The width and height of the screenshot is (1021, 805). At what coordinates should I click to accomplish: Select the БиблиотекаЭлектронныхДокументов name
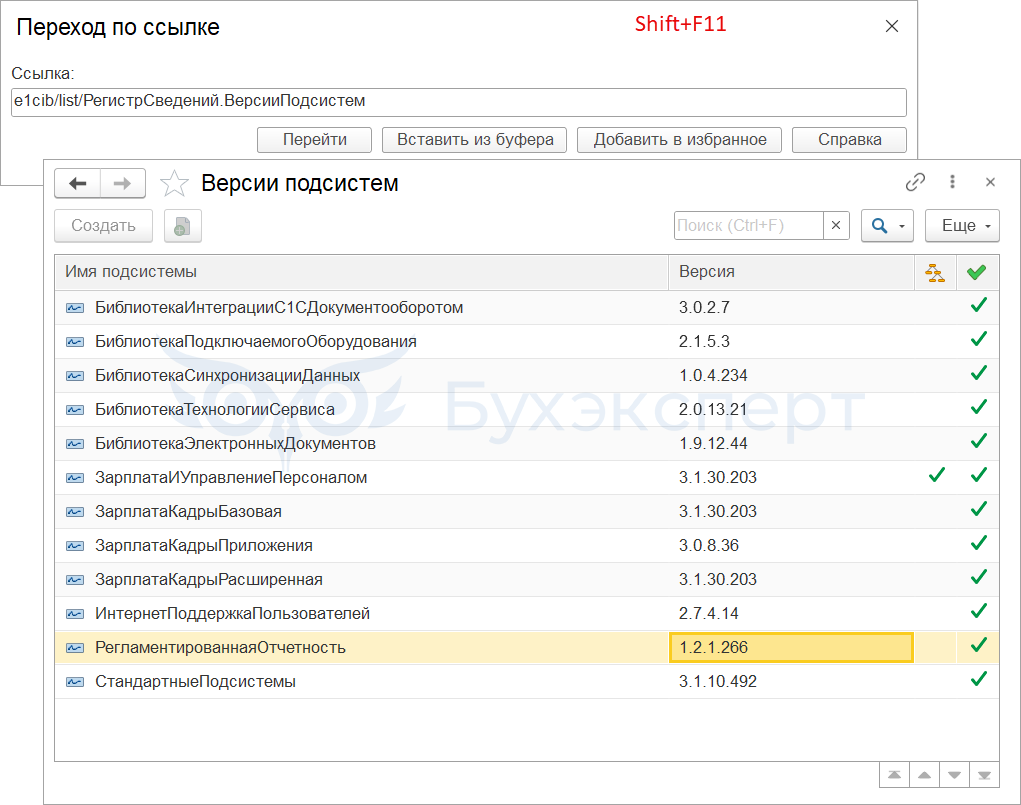pyautogui.click(x=235, y=444)
